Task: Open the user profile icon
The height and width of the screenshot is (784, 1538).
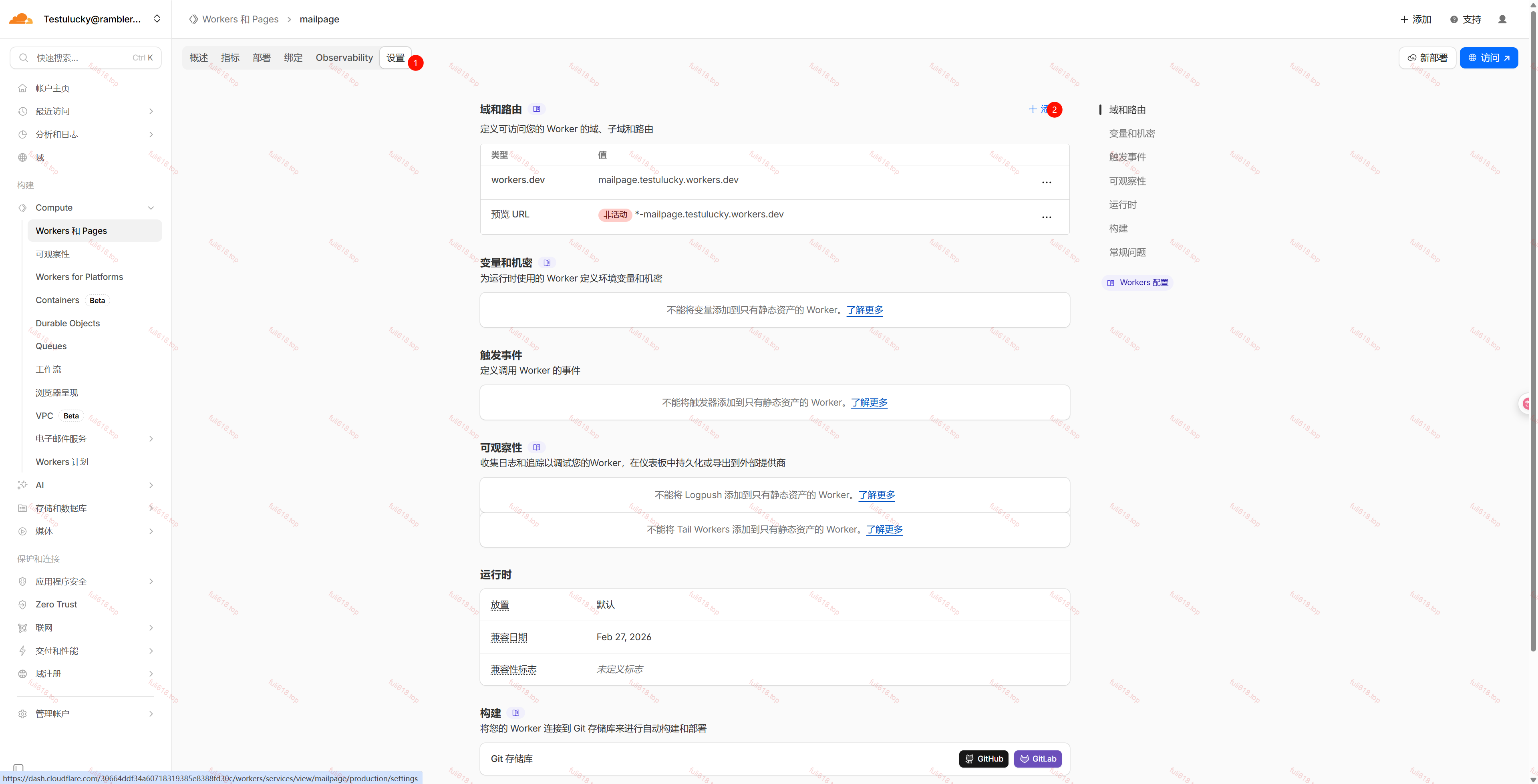Action: coord(1502,19)
